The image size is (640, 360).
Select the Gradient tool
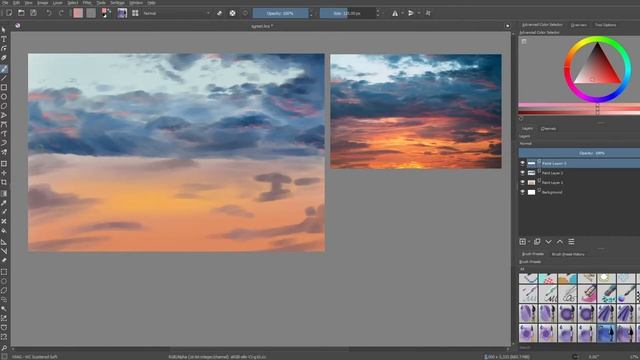tap(4, 193)
